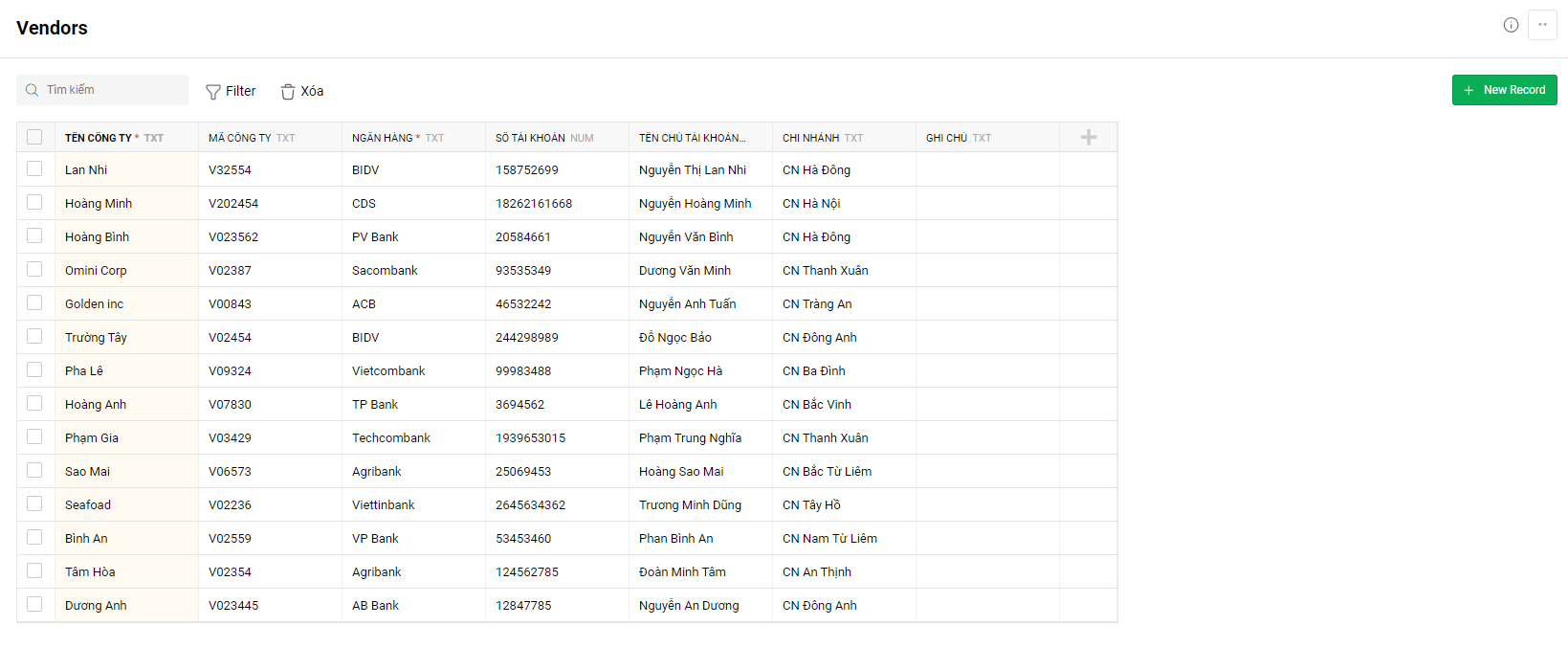Click the Filter funnel icon
This screenshot has height=648, width=1568.
tap(213, 92)
